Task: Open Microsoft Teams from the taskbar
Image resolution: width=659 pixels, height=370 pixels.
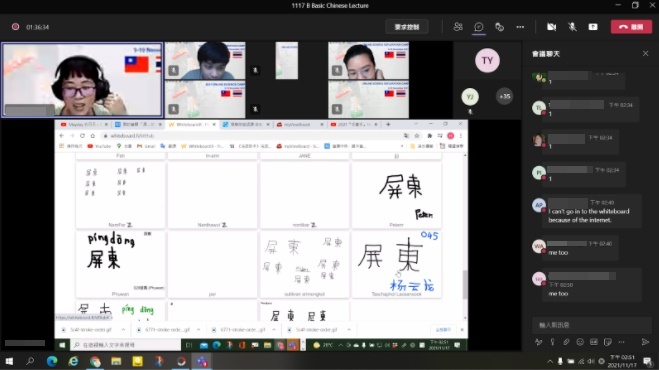Action: 202,361
